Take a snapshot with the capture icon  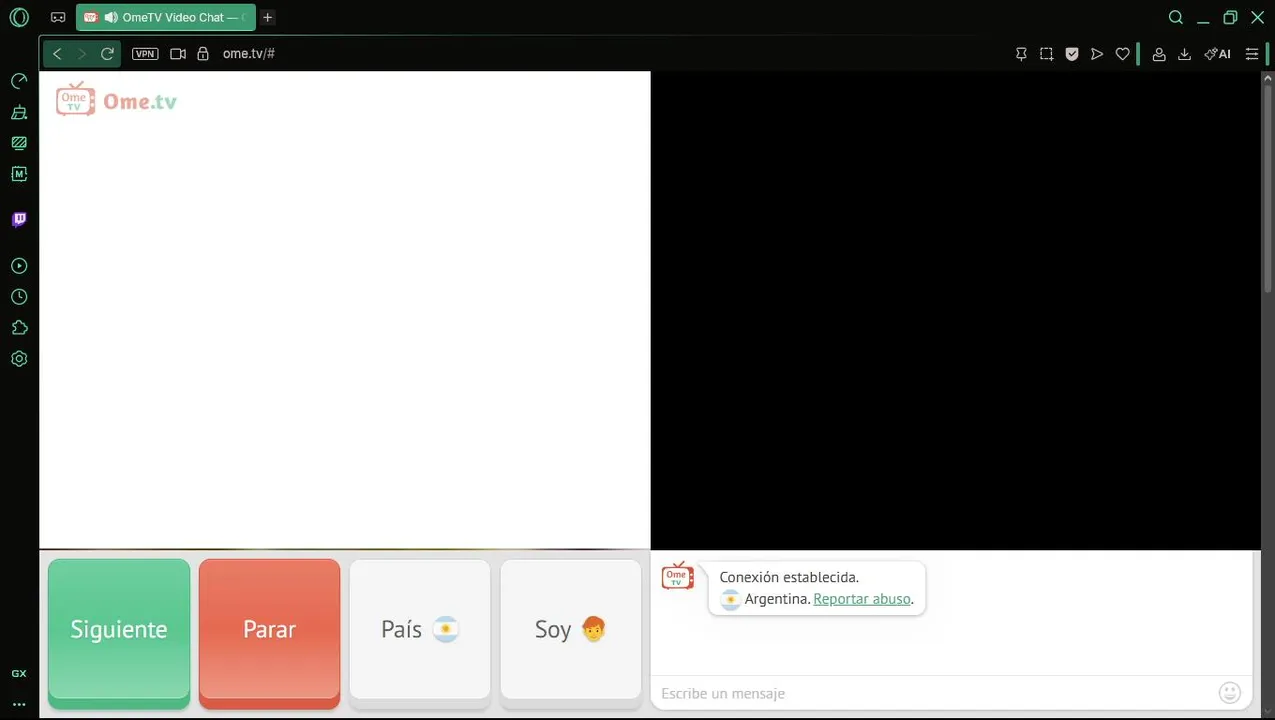[x=1046, y=54]
